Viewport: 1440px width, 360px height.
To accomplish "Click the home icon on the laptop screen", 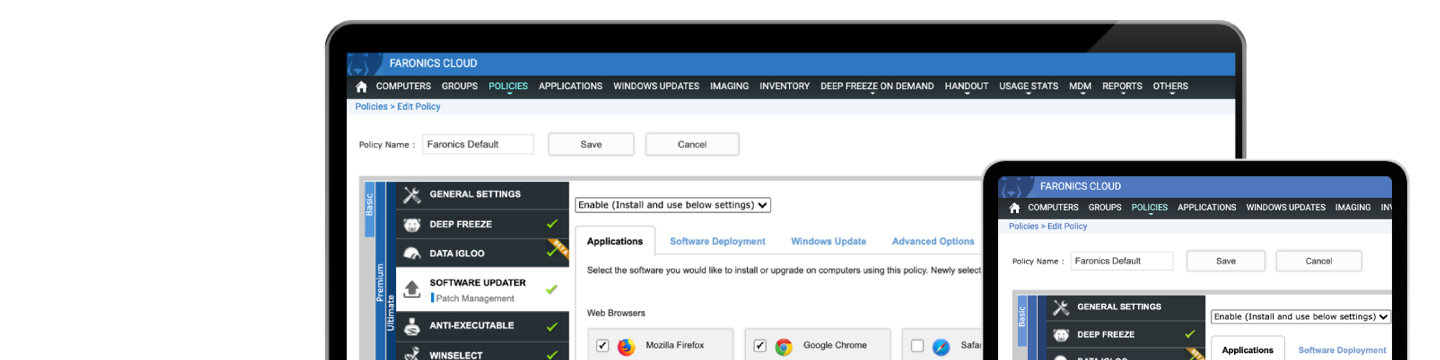I will click(x=362, y=87).
